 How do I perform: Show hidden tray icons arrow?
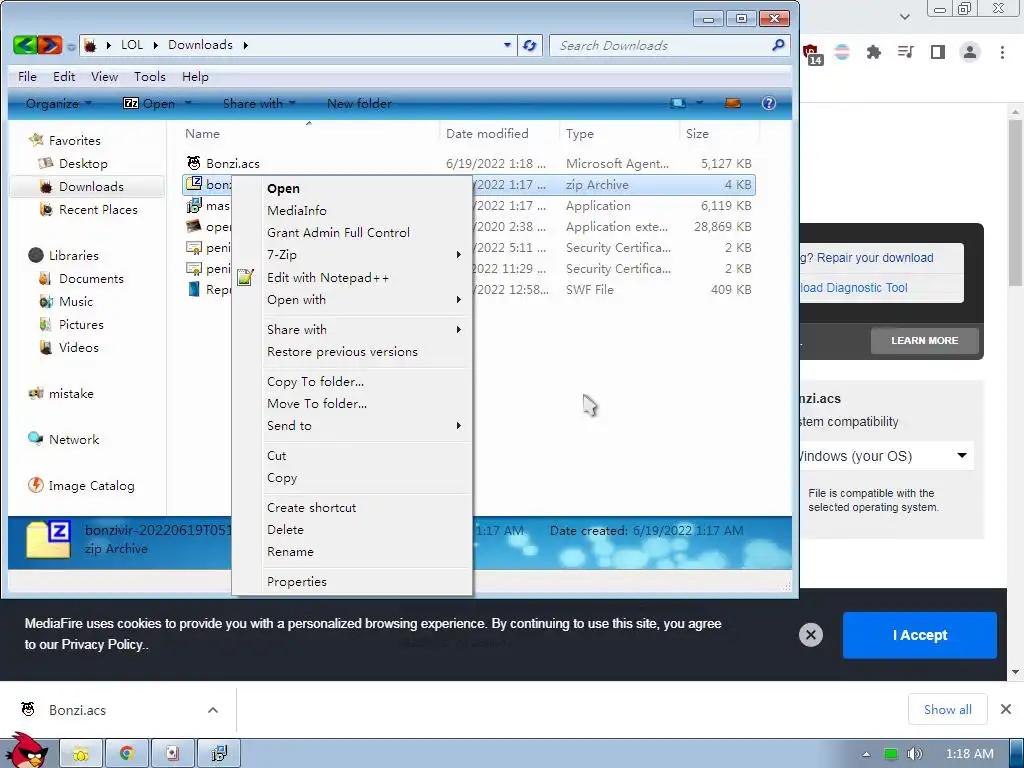click(x=866, y=754)
